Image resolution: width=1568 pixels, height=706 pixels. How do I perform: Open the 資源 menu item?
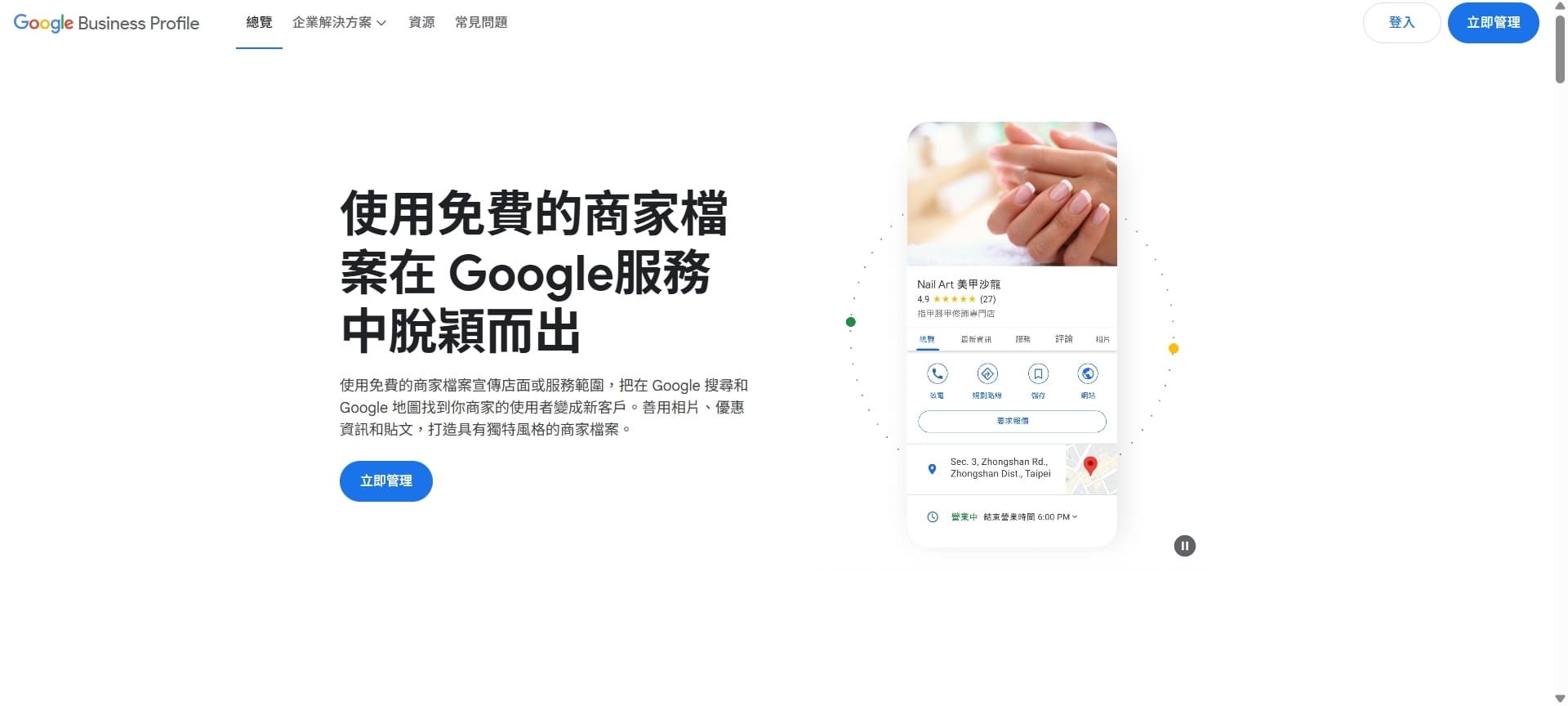click(421, 23)
